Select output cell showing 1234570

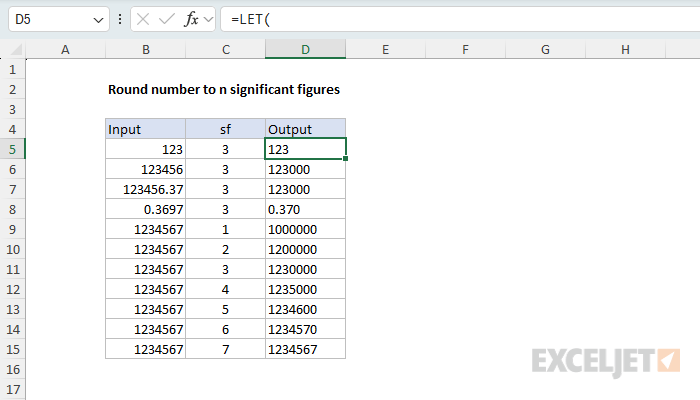point(305,329)
